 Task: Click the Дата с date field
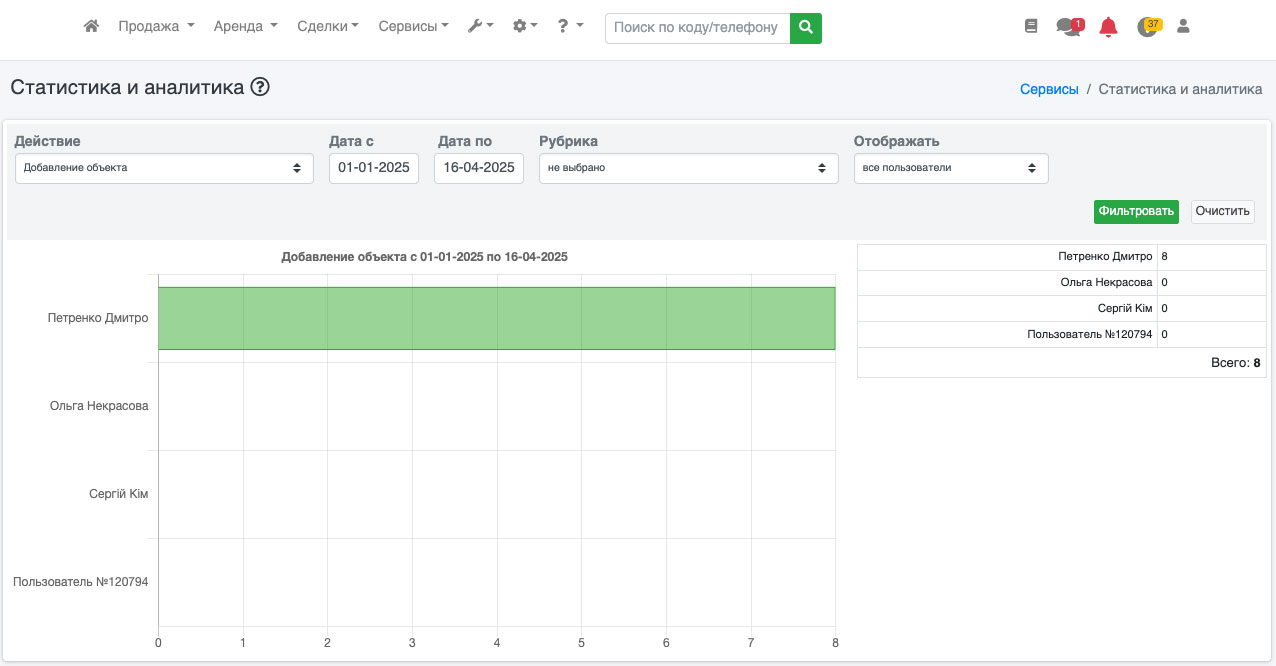point(374,168)
